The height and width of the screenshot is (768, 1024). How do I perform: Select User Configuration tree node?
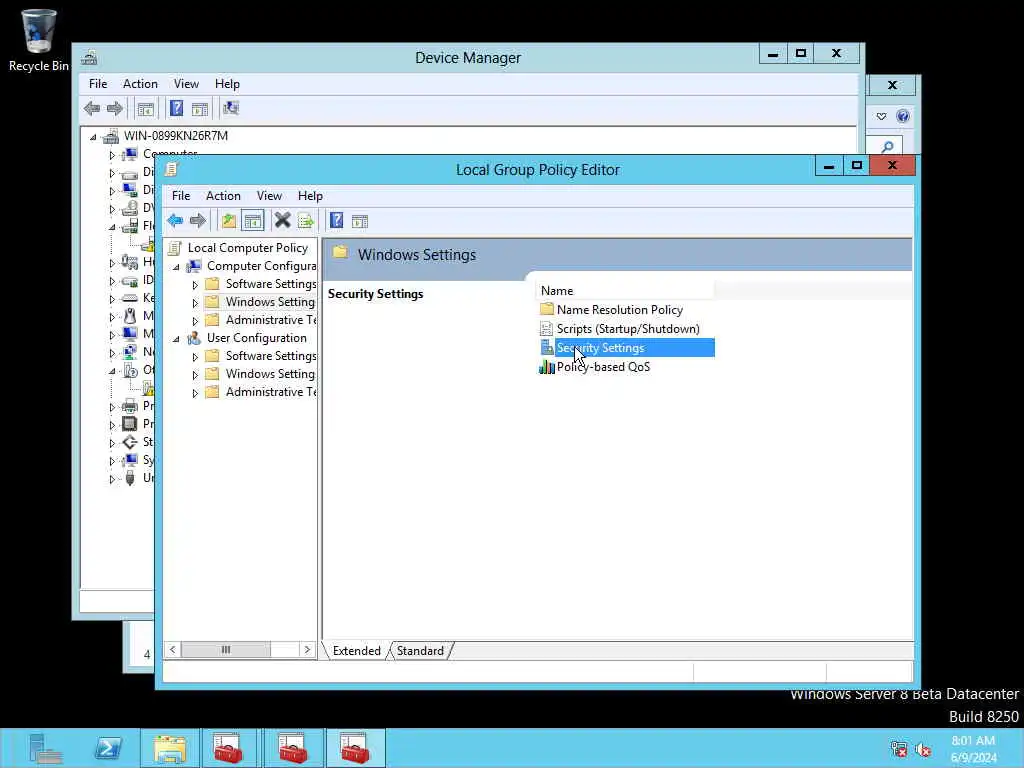[257, 338]
